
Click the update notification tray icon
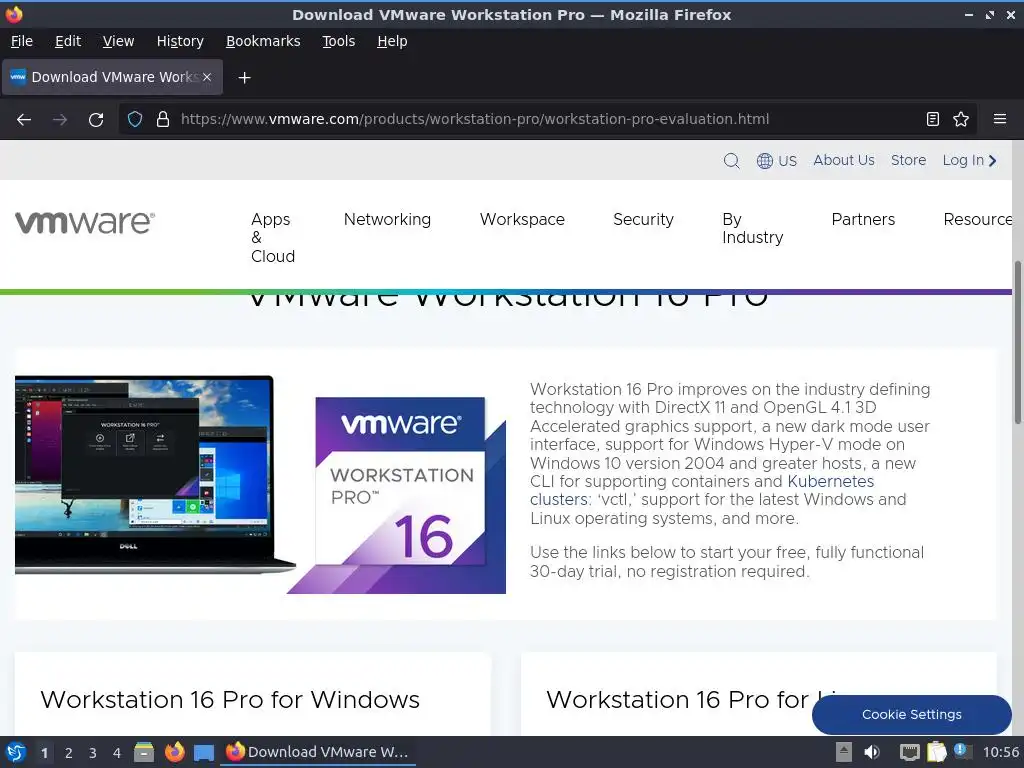coord(961,750)
